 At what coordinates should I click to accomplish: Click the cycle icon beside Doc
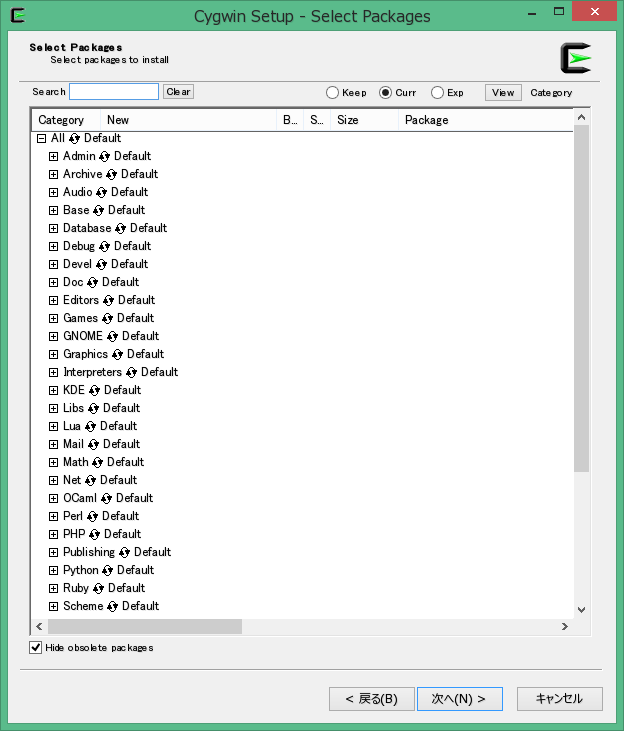pos(92,283)
